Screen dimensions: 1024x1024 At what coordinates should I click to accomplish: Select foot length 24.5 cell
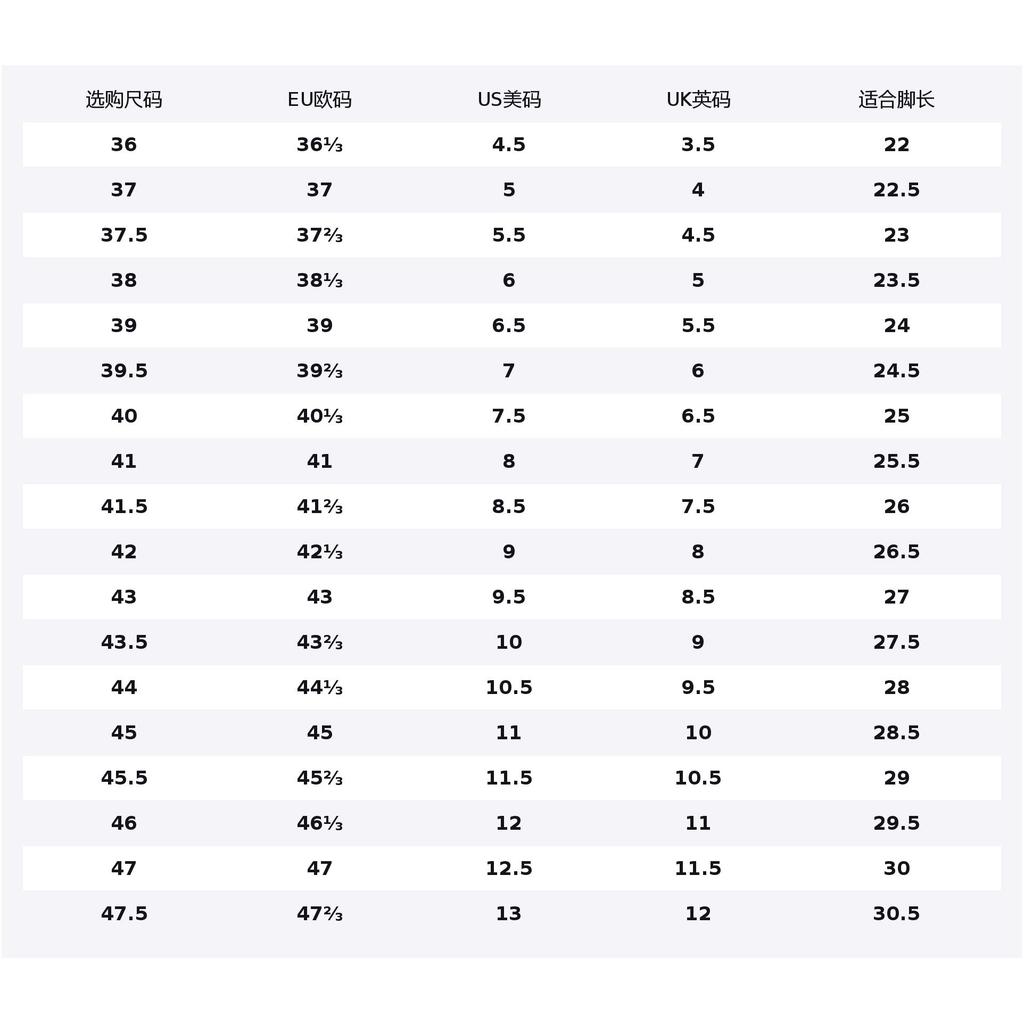tap(896, 371)
